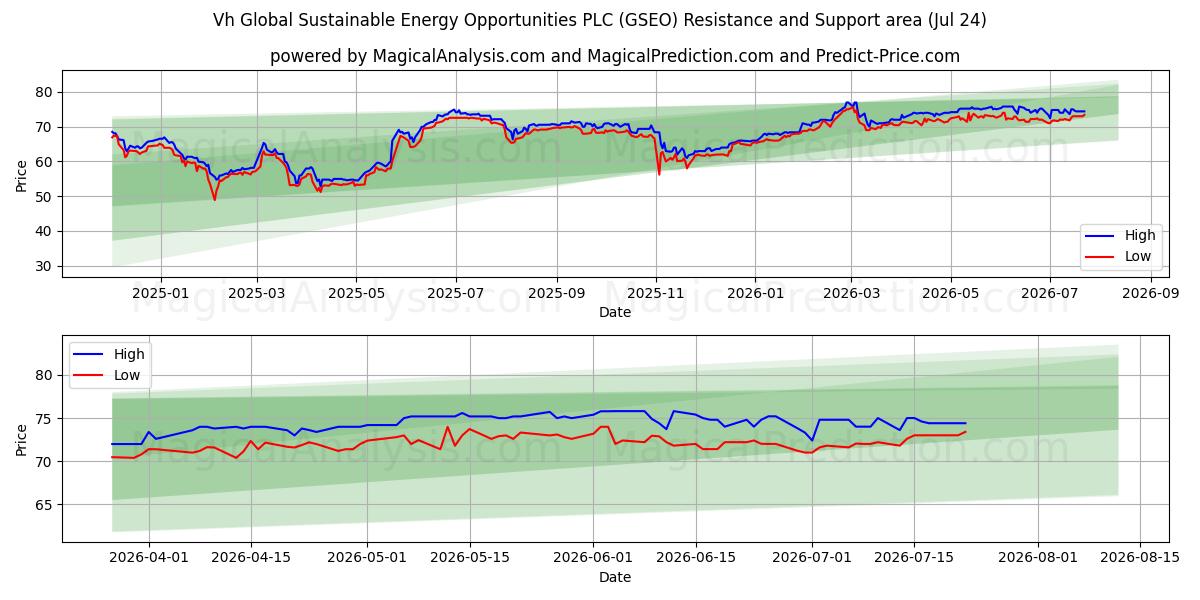Click the '2025-01' tick label on the upper chart
Screen dimensions: 1200x600
[x=160, y=293]
